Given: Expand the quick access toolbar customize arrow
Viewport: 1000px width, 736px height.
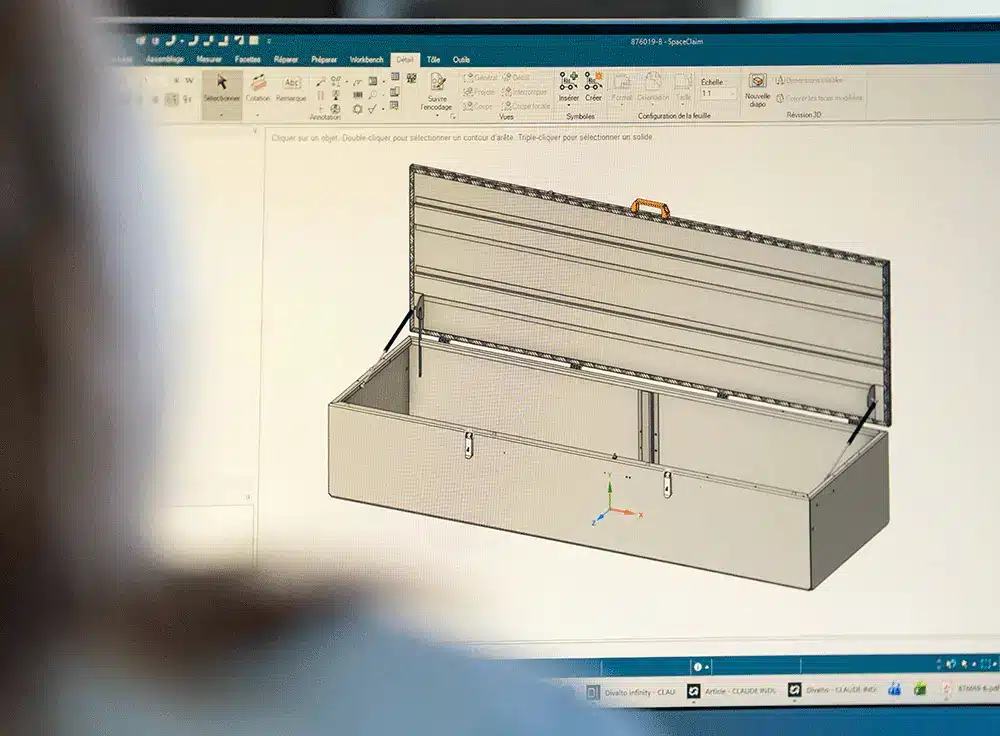Looking at the screenshot, I should click(269, 41).
